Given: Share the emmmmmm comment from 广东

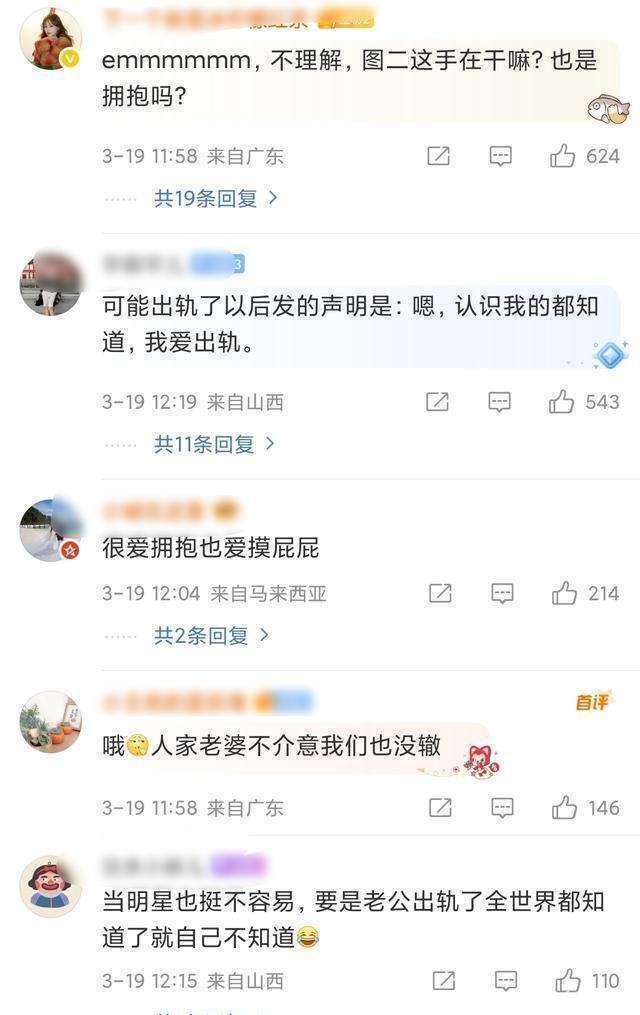Looking at the screenshot, I should [x=438, y=156].
